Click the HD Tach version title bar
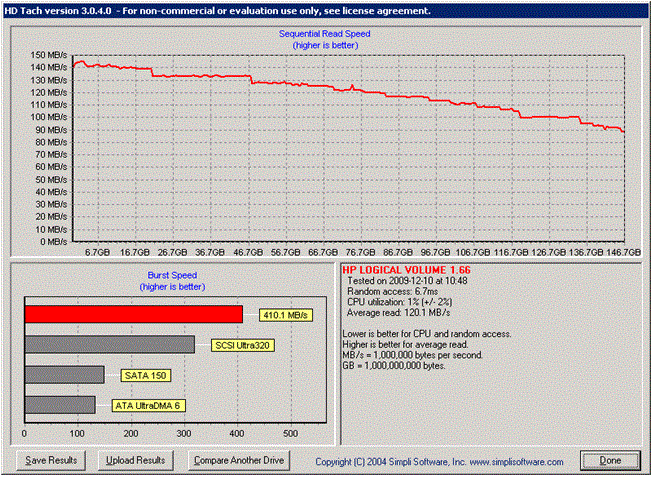Viewport: 654px width, 478px height. tap(326, 11)
